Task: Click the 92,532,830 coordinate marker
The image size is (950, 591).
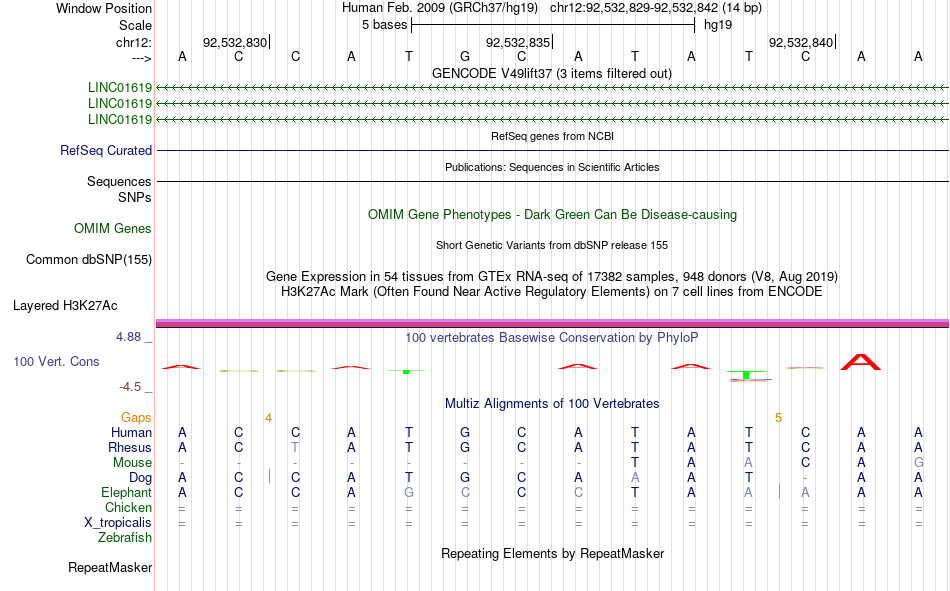Action: click(235, 42)
